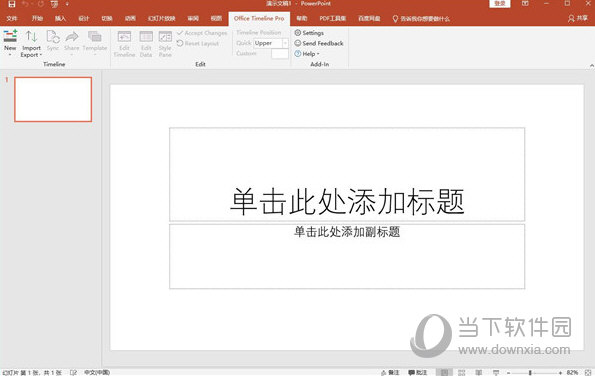Click the 共享 share button
The width and height of the screenshot is (595, 379).
coord(578,18)
